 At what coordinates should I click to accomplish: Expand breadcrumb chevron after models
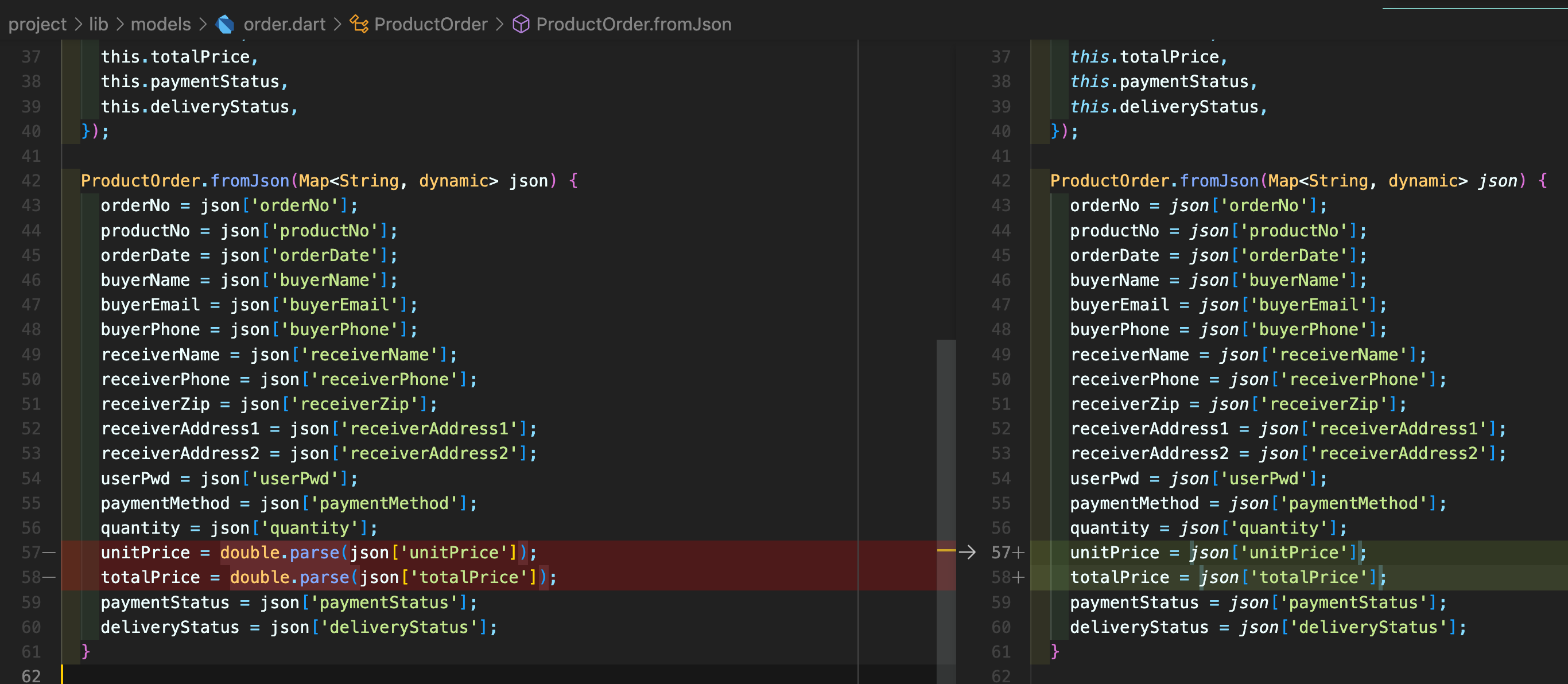203,24
